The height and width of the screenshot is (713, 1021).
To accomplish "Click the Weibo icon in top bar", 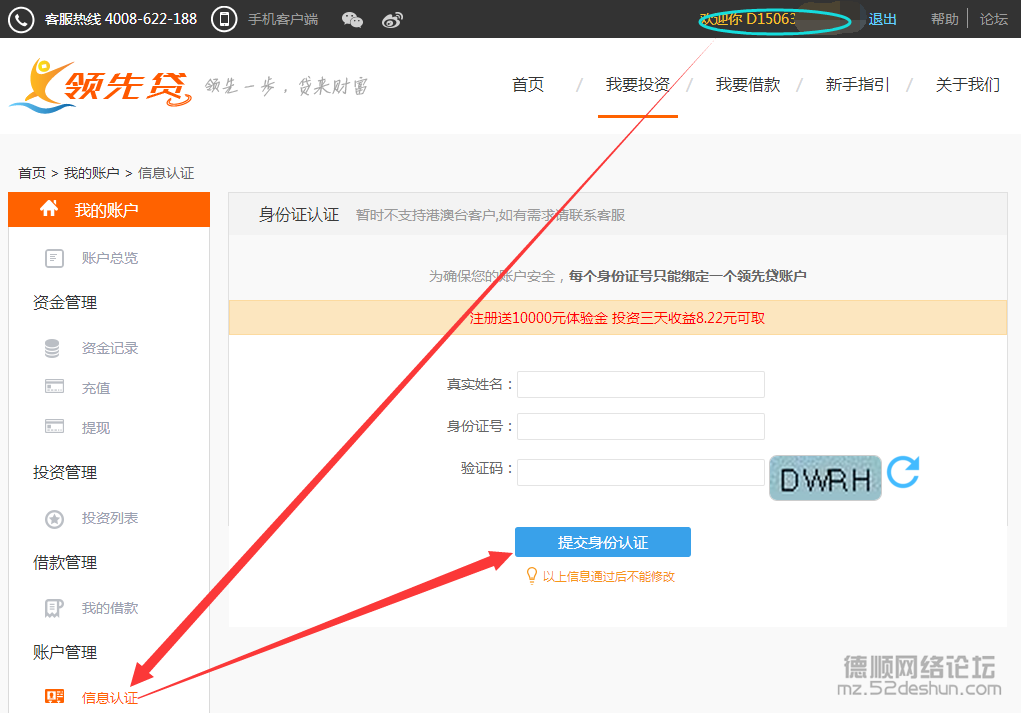I will coord(392,19).
